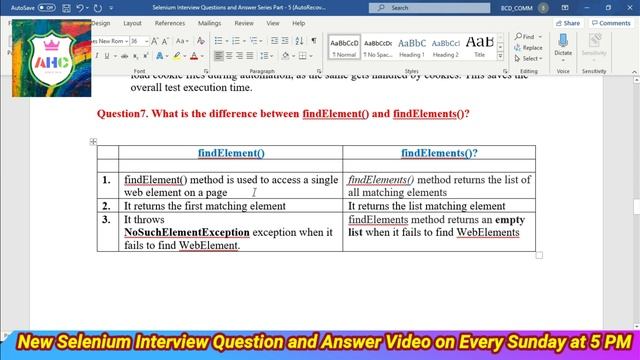Screen dimensions: 640x360
Task: Open the References tab
Action: [x=170, y=23]
